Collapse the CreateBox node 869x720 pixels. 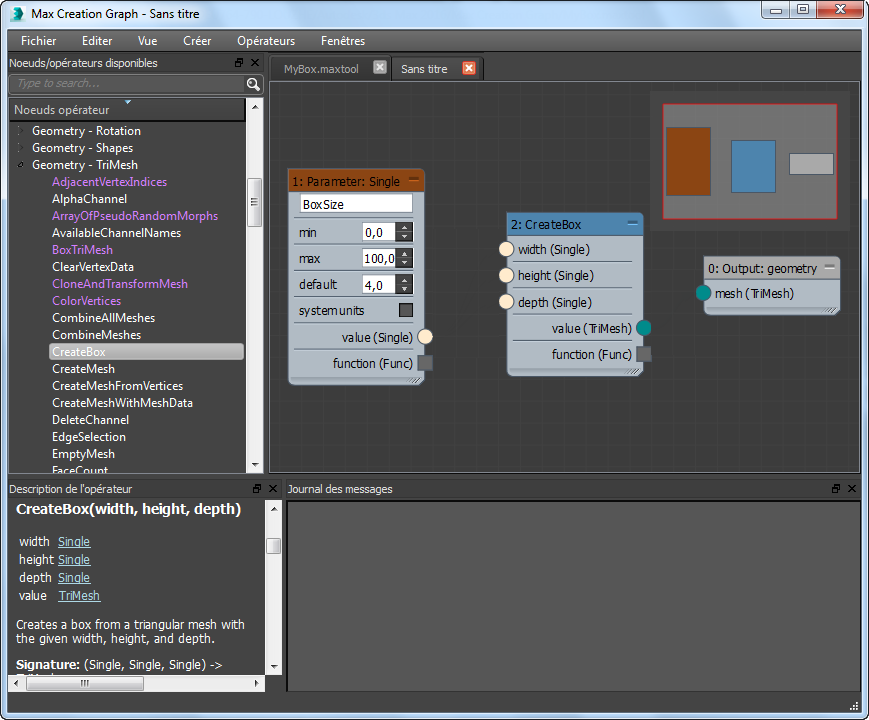pyautogui.click(x=632, y=224)
